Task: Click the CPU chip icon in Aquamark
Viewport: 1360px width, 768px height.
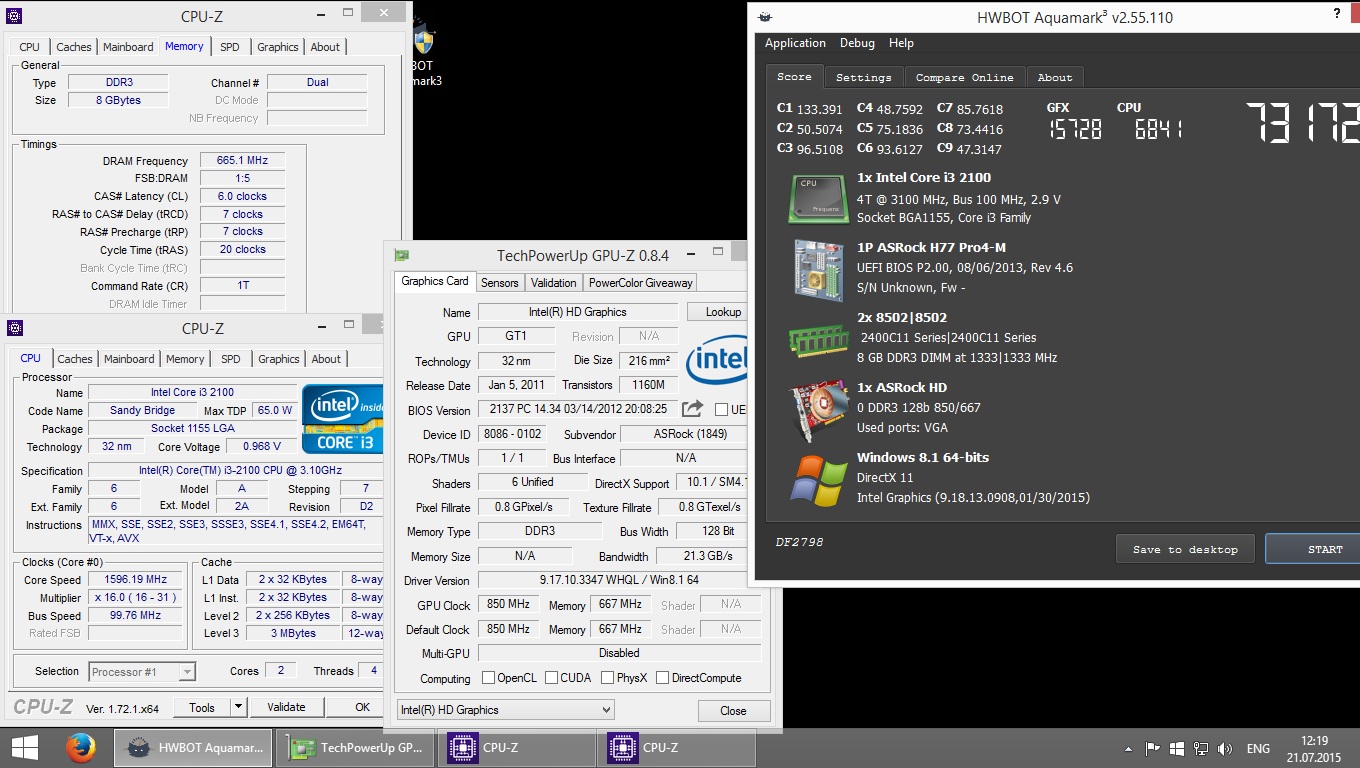Action: (x=818, y=198)
